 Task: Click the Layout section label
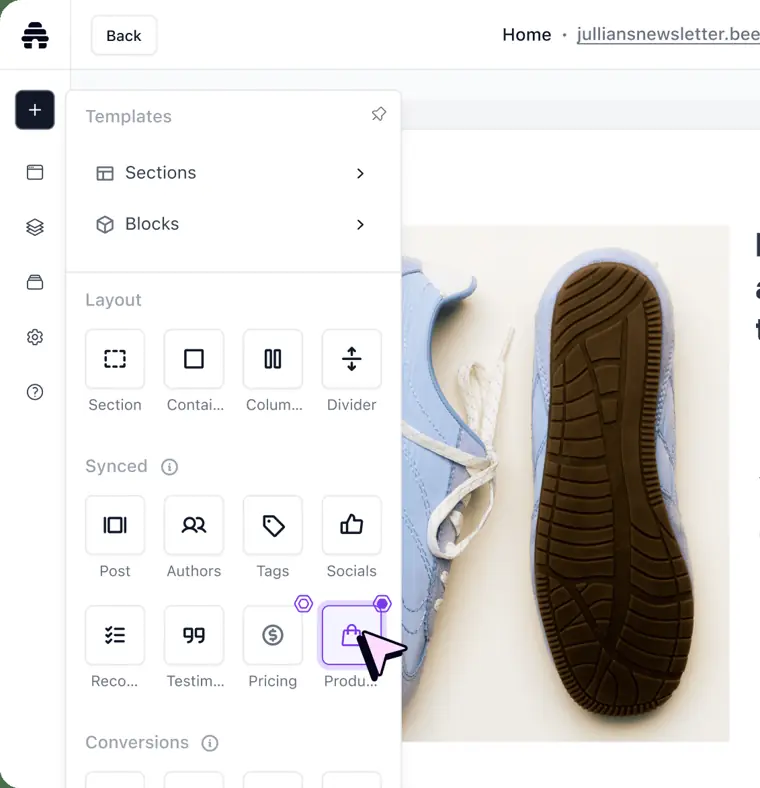pos(114,300)
